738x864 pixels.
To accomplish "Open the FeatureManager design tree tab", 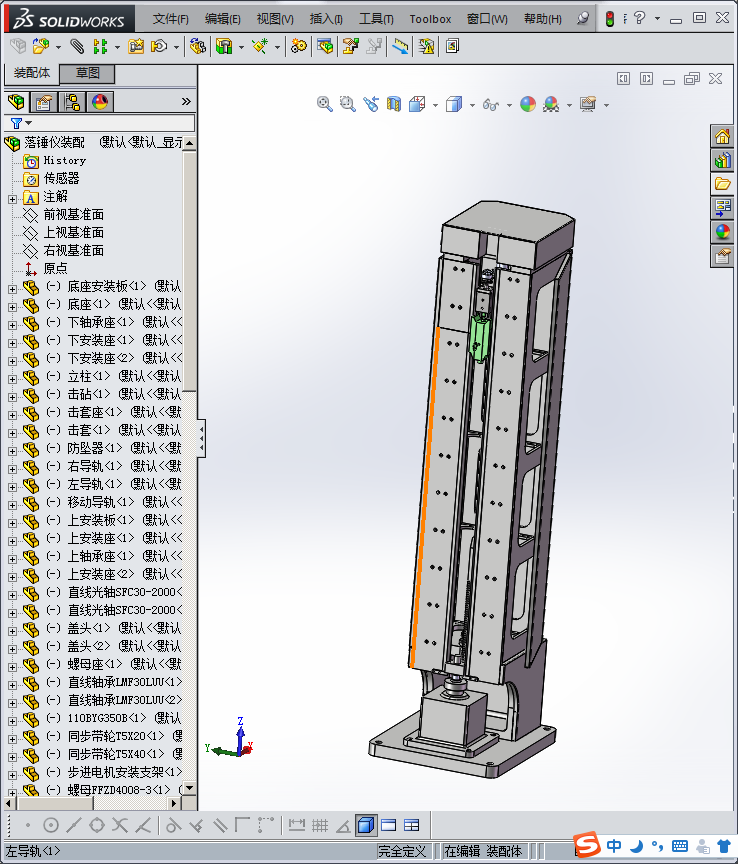I will (17, 101).
